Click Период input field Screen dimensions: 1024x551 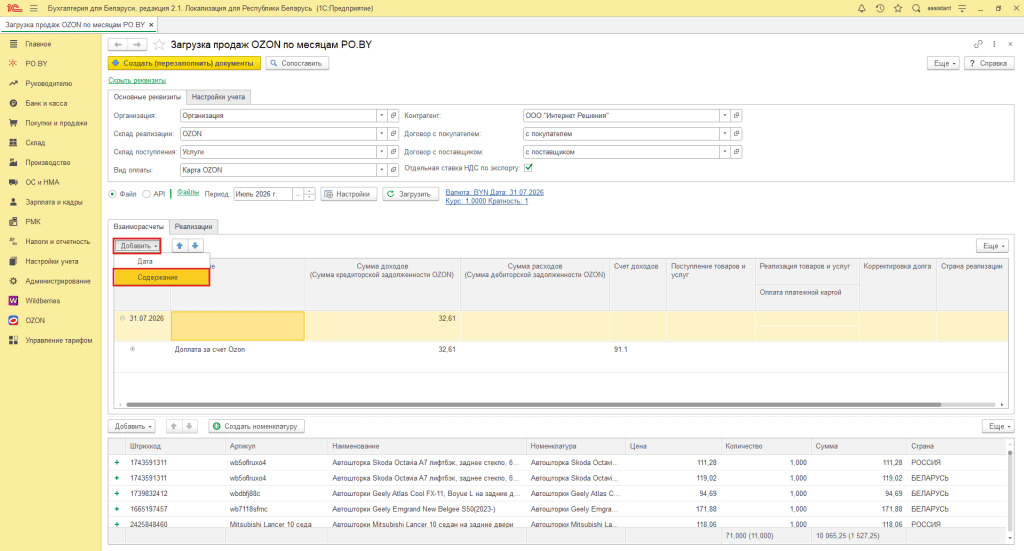264,194
